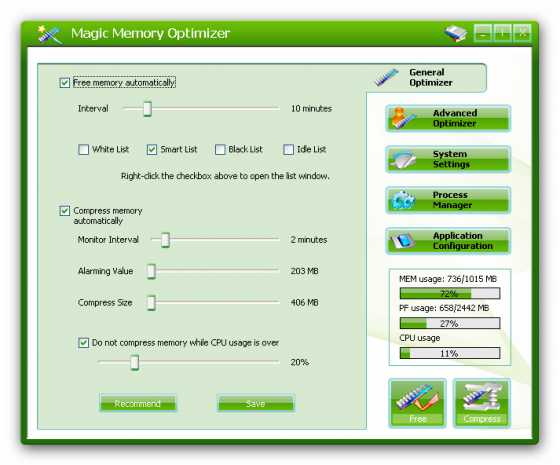Open the help books icon in title bar
The image size is (560, 465).
(x=456, y=33)
